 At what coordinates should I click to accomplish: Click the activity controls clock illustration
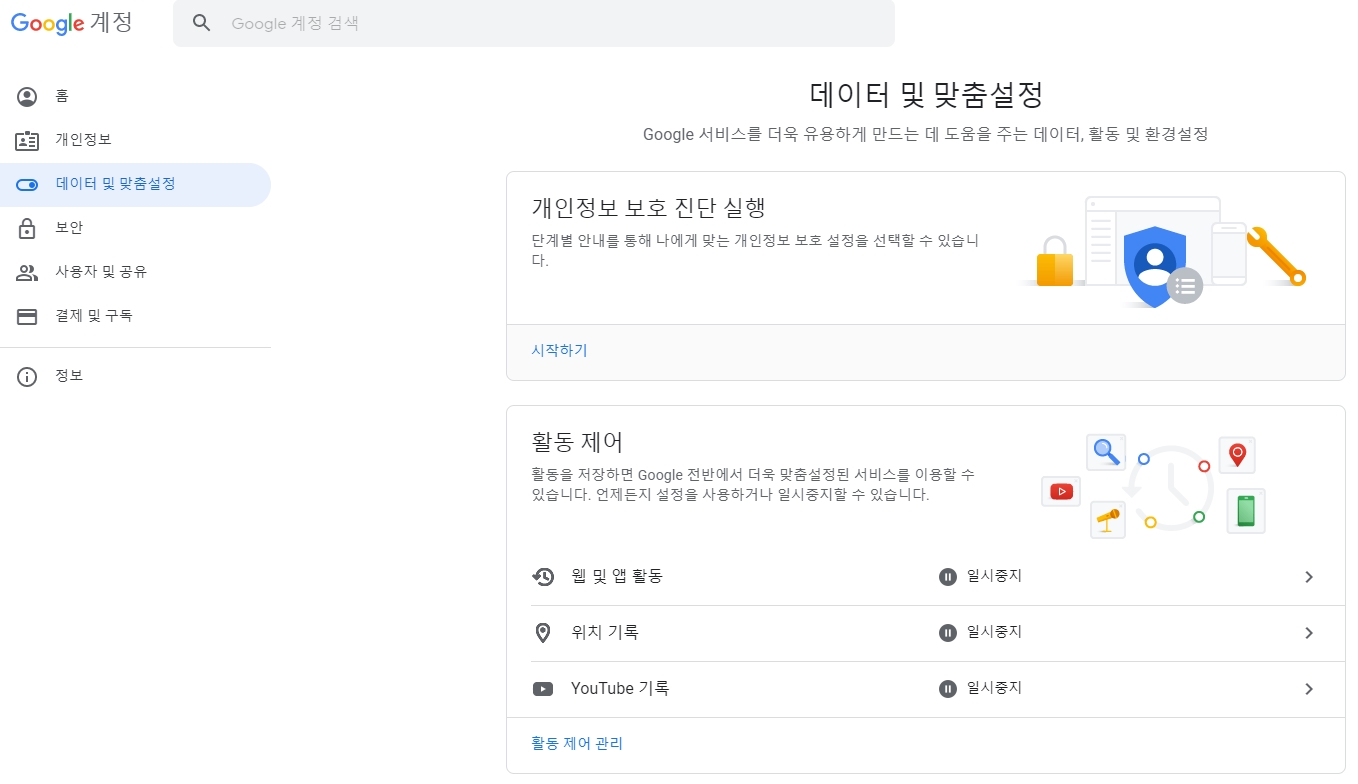[1155, 487]
